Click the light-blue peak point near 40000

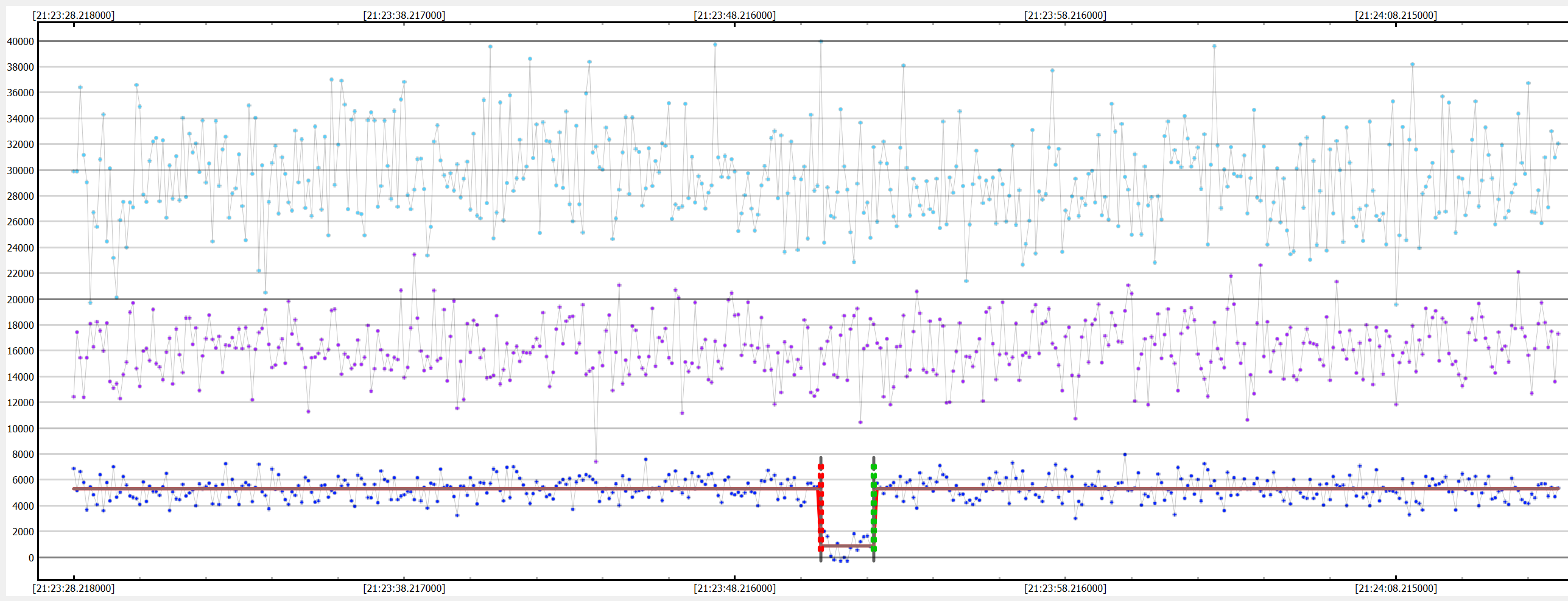point(821,41)
